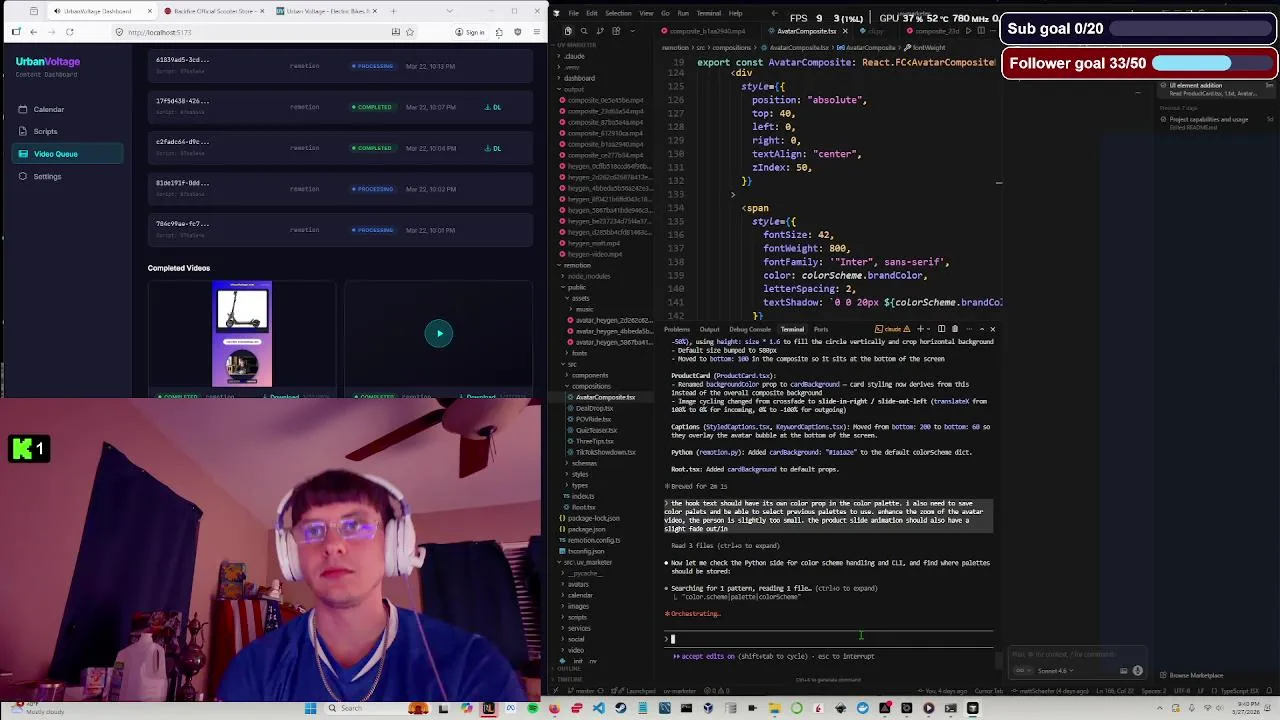Switch to the Ports panel tab
Screen dimensions: 1280x720
pos(821,329)
